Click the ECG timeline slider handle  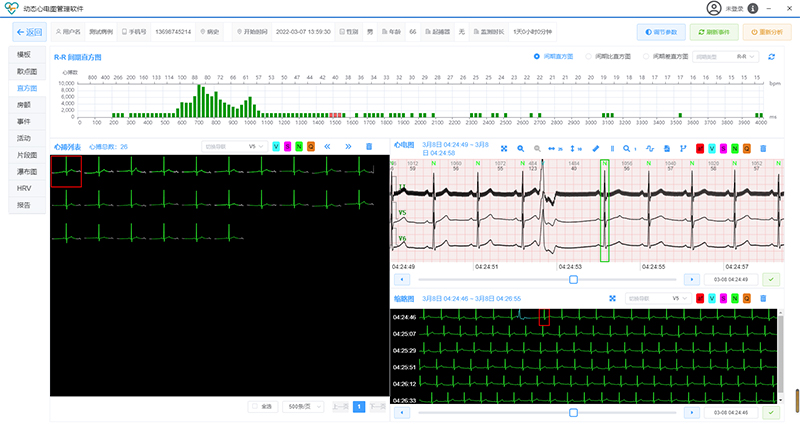tap(573, 280)
